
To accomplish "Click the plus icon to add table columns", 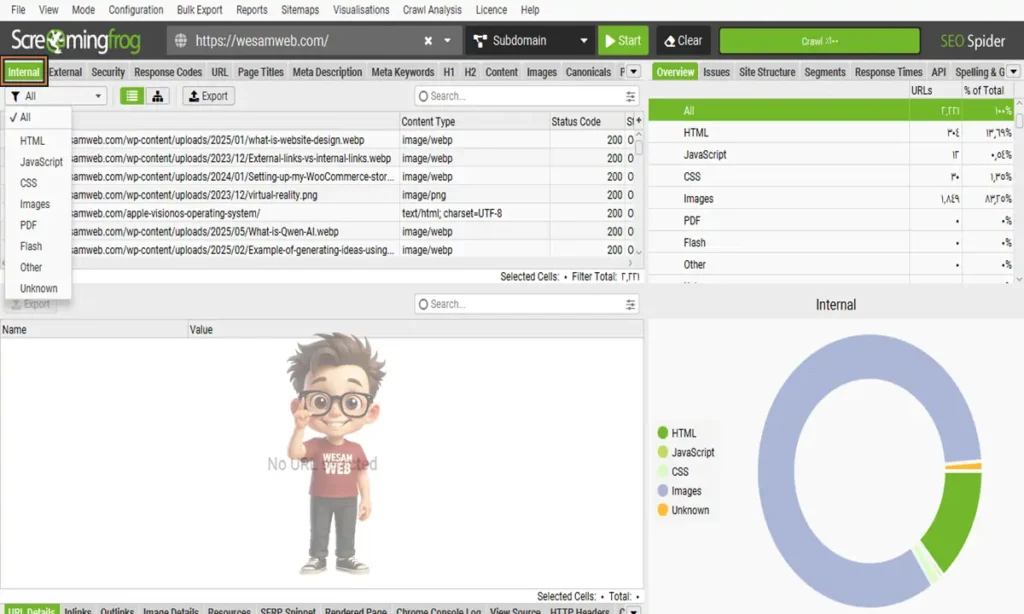I will pos(639,121).
